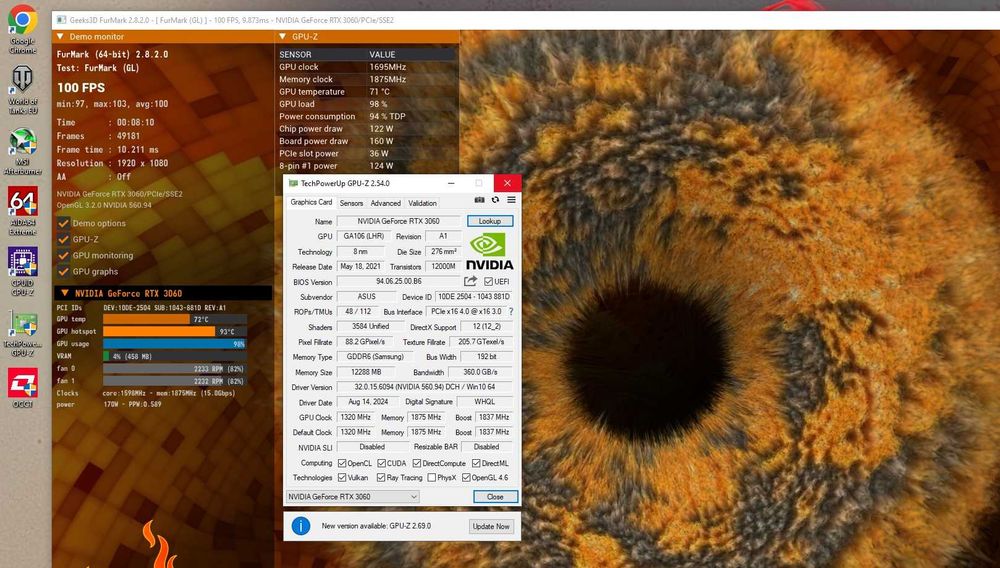
Task: Click the Update Now button
Action: tap(491, 527)
